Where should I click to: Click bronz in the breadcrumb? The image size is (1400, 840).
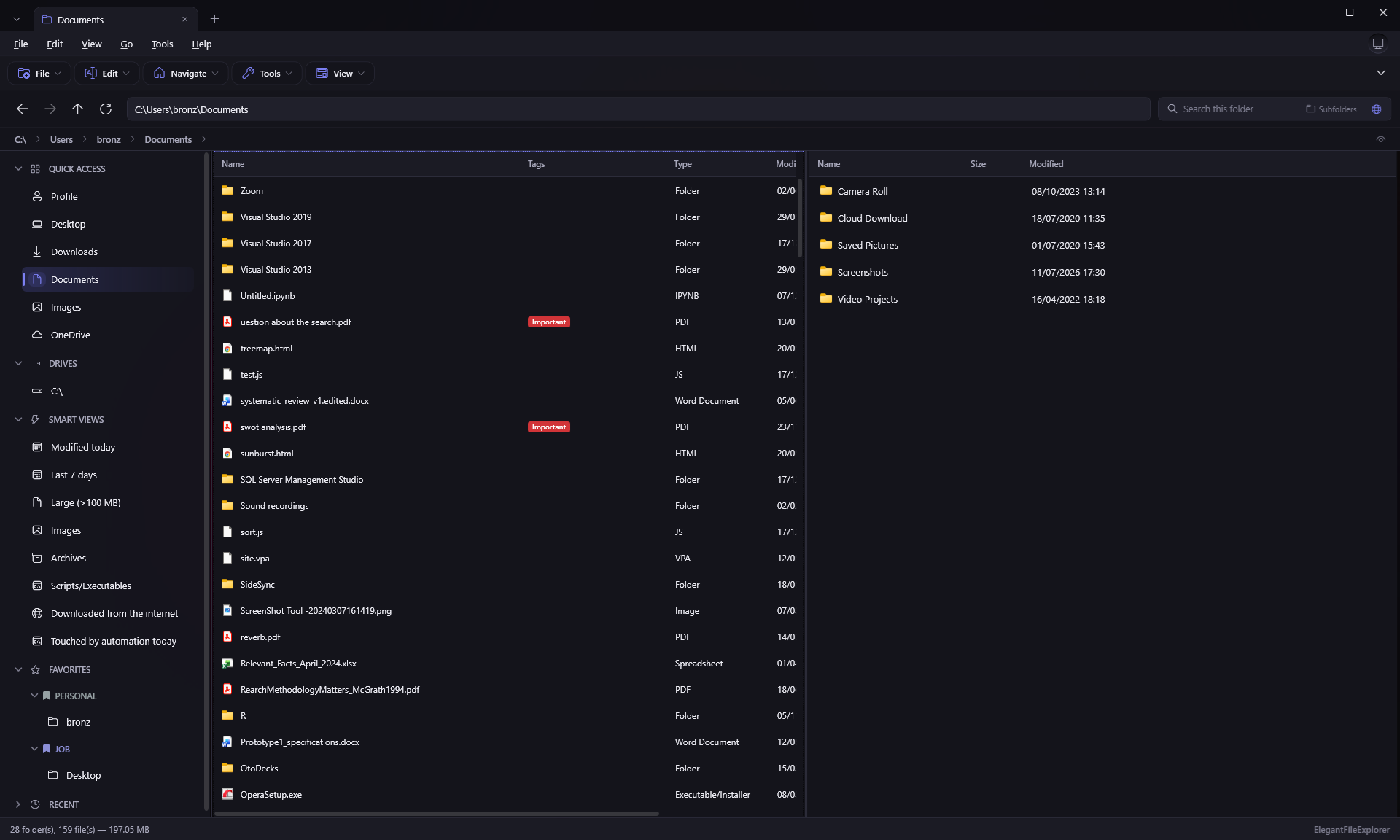(109, 139)
